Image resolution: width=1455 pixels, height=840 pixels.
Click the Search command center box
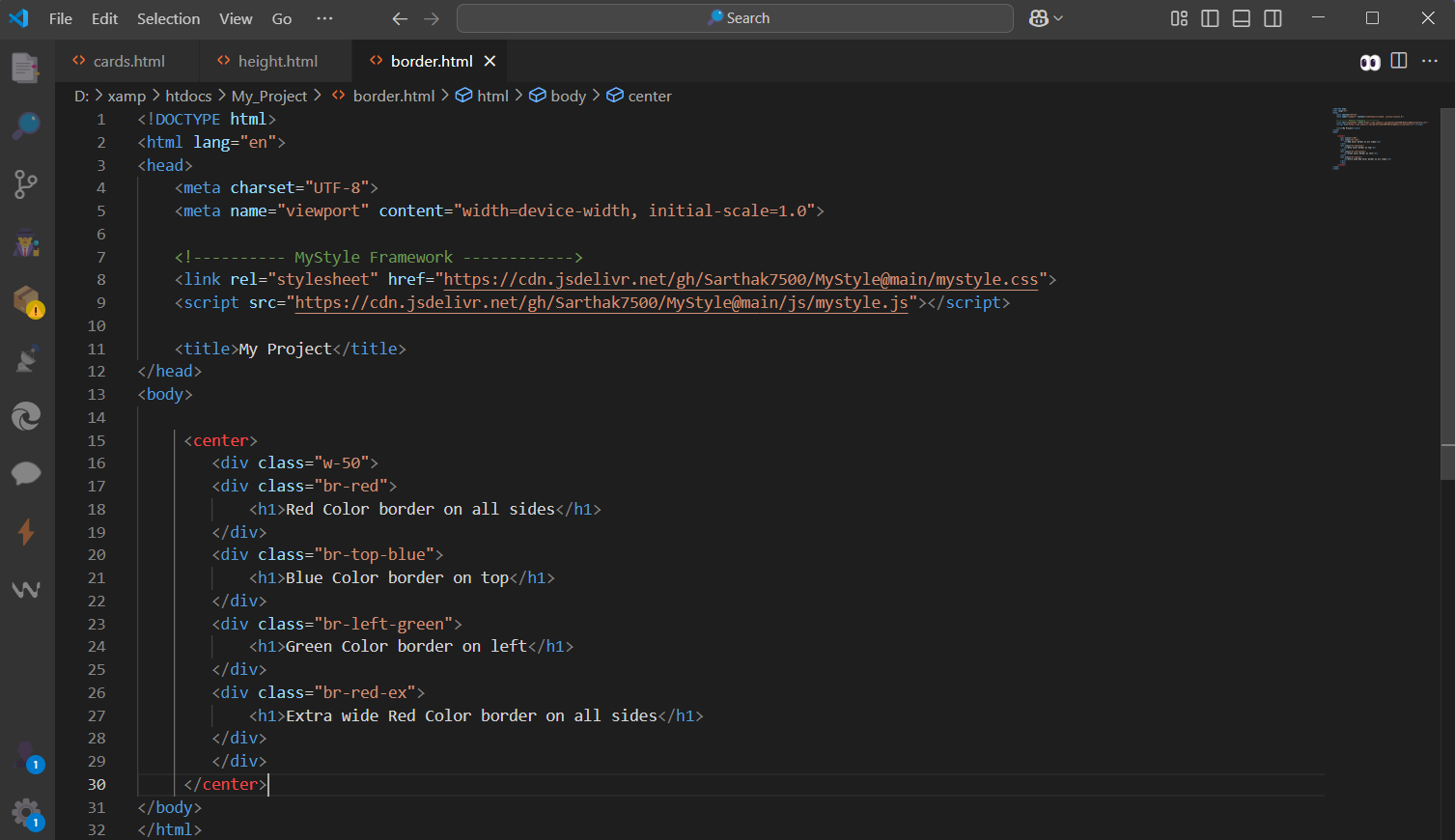coord(735,18)
